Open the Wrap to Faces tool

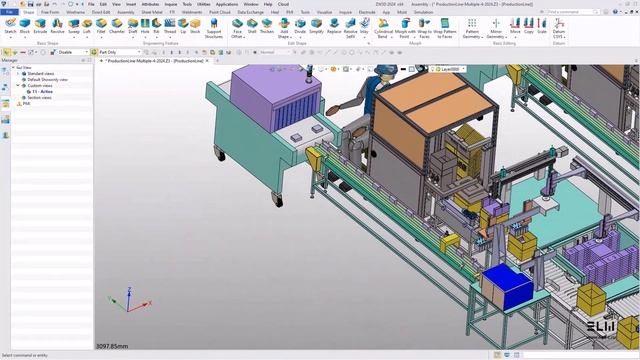pyautogui.click(x=424, y=29)
